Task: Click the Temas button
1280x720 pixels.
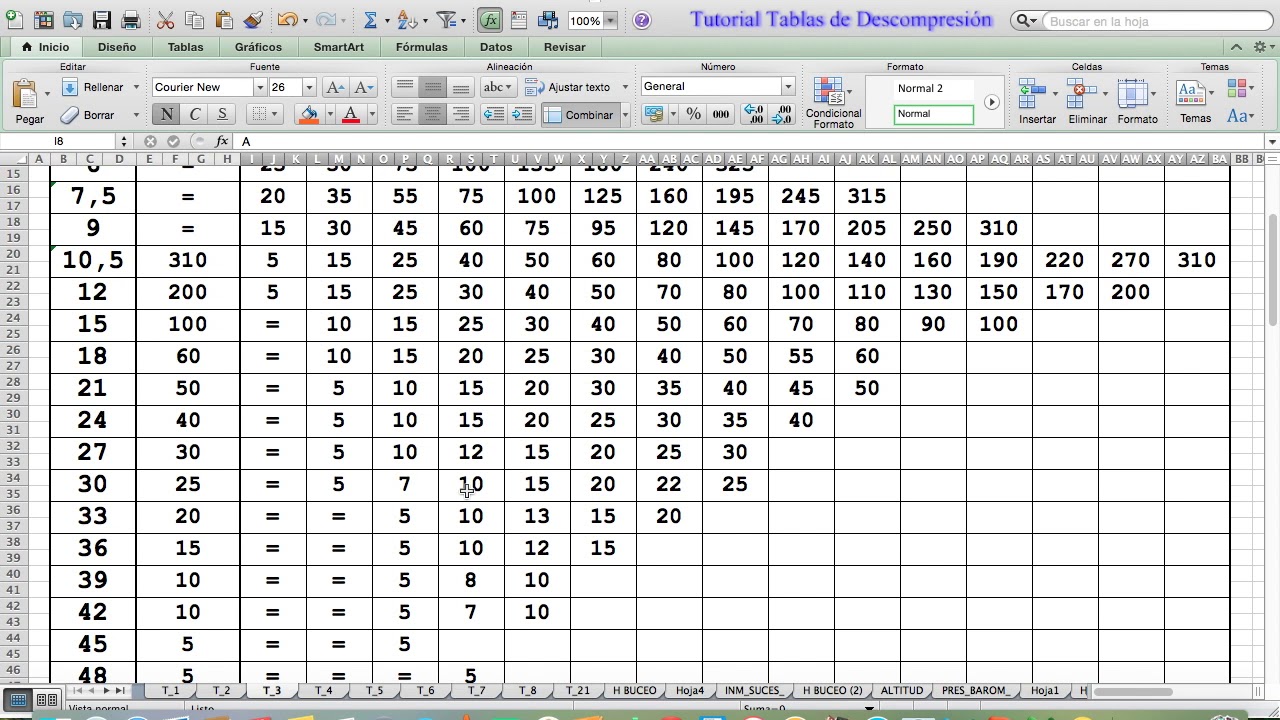Action: point(1195,101)
